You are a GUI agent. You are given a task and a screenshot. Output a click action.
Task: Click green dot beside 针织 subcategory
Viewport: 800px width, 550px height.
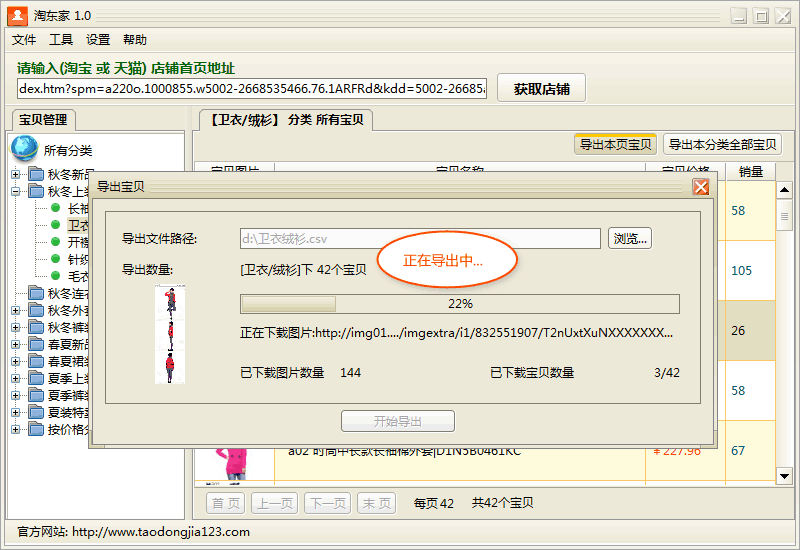point(56,259)
